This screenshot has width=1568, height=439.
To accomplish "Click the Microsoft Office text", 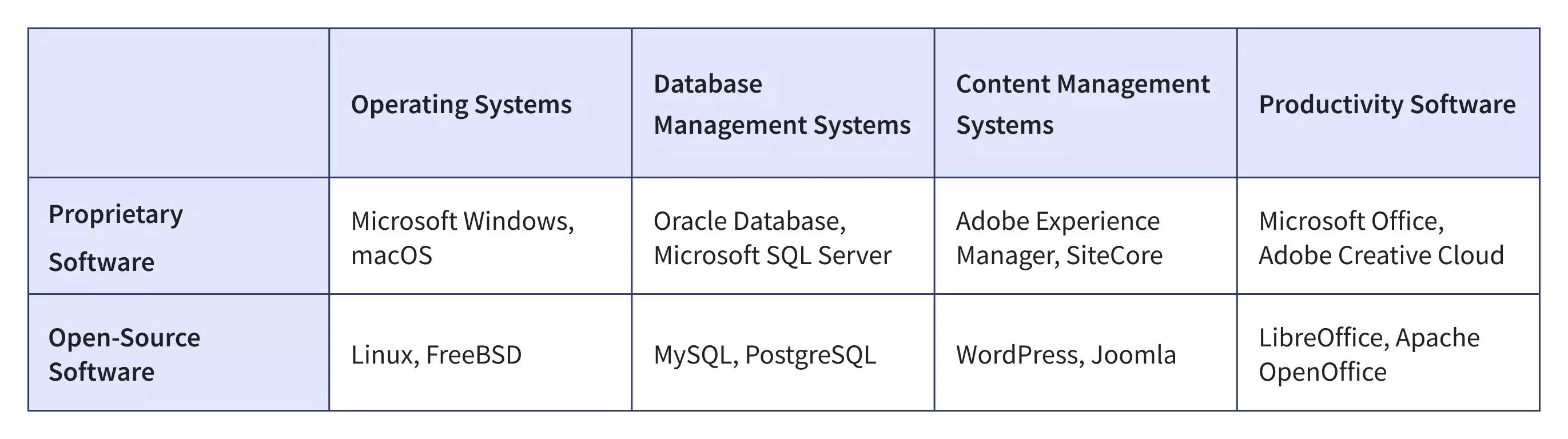I will [x=1349, y=221].
